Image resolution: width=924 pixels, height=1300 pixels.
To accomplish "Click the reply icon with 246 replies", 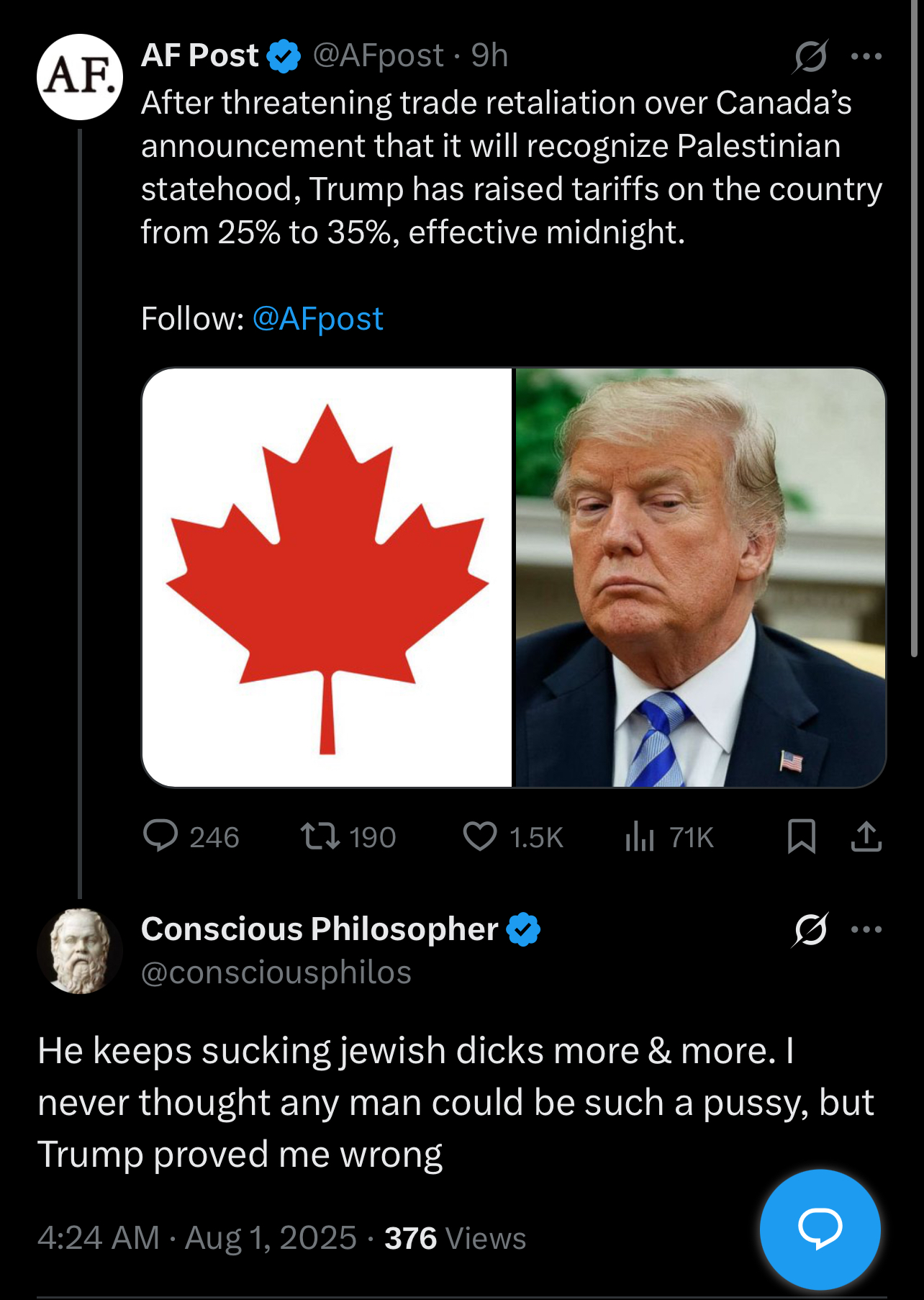I will pos(161,836).
